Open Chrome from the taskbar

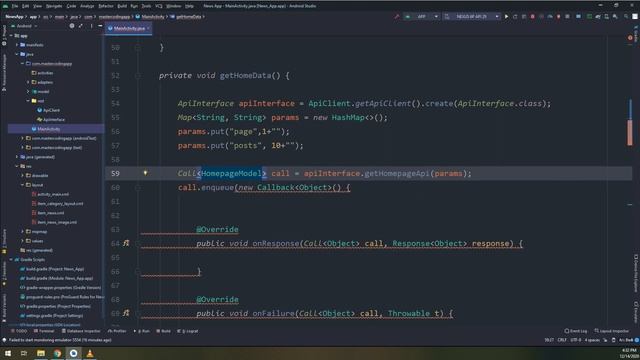(57, 353)
